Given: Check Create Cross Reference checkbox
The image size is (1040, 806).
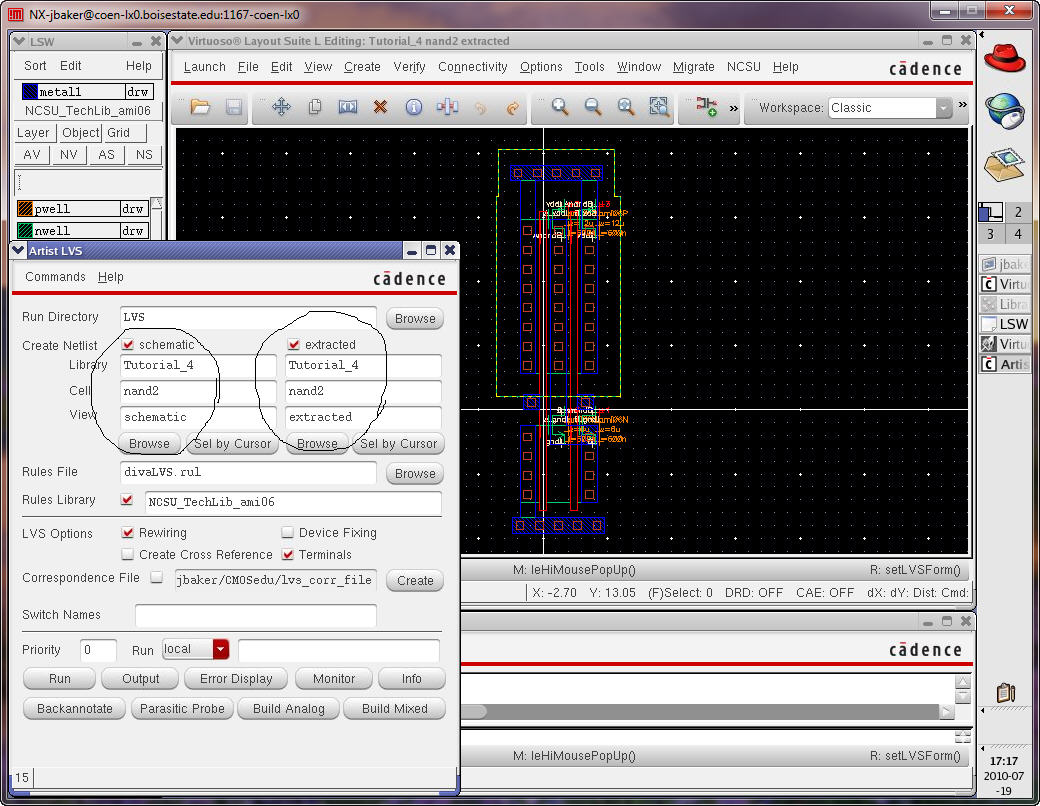Looking at the screenshot, I should tap(128, 554).
